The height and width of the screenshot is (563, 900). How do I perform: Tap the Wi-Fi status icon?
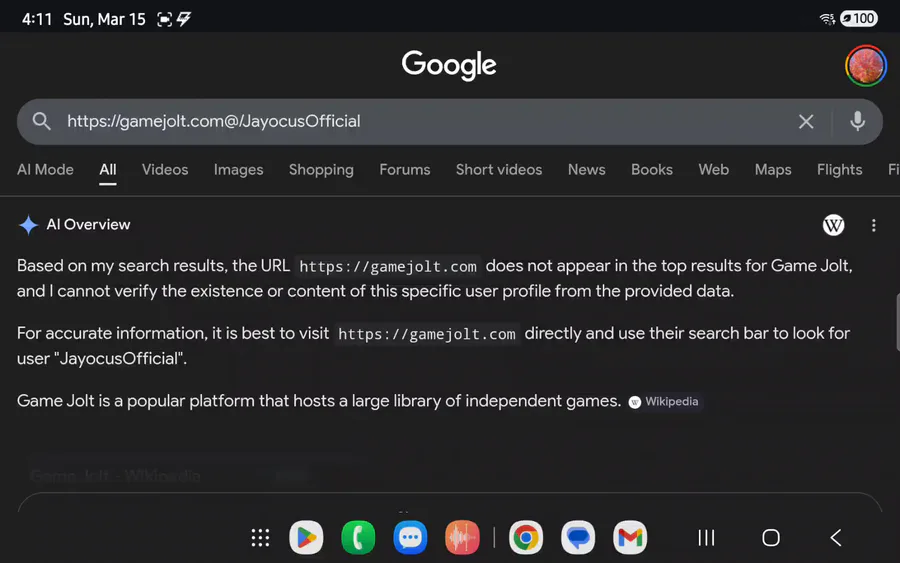coord(827,19)
